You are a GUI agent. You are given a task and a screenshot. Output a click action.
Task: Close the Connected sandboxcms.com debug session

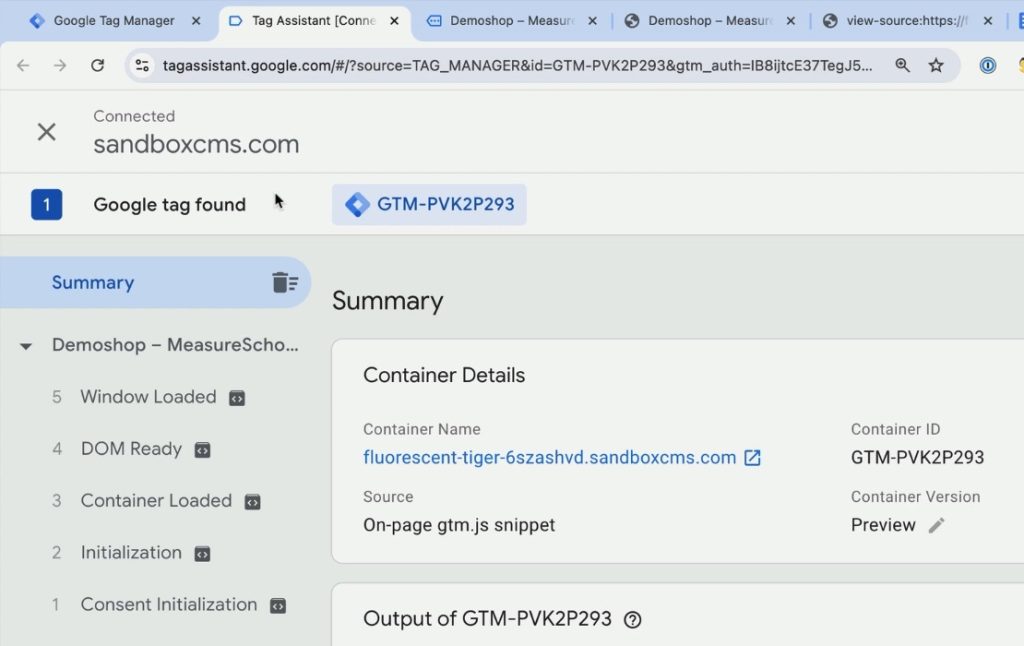click(46, 132)
